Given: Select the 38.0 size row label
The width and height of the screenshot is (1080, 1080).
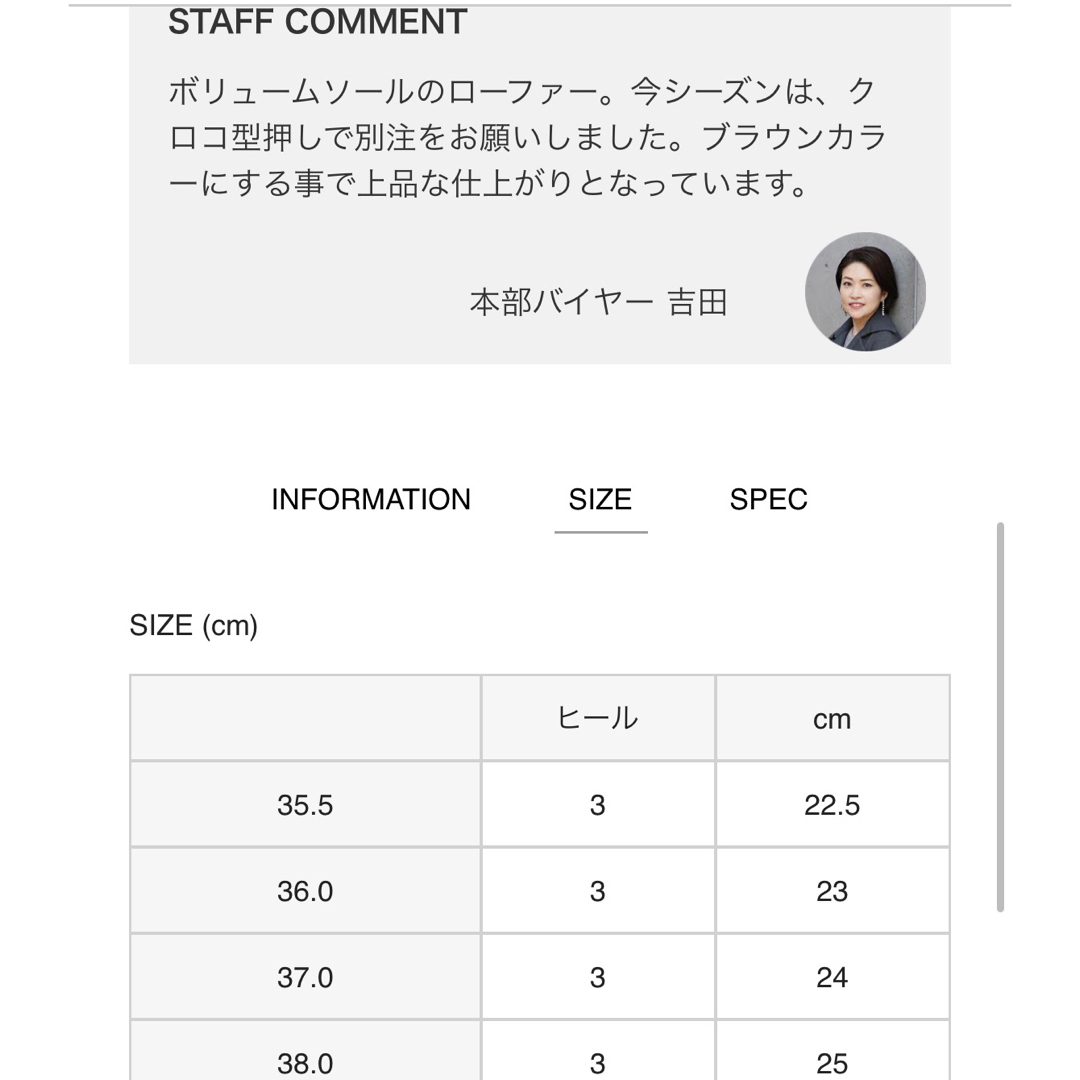Looking at the screenshot, I should coord(305,1063).
